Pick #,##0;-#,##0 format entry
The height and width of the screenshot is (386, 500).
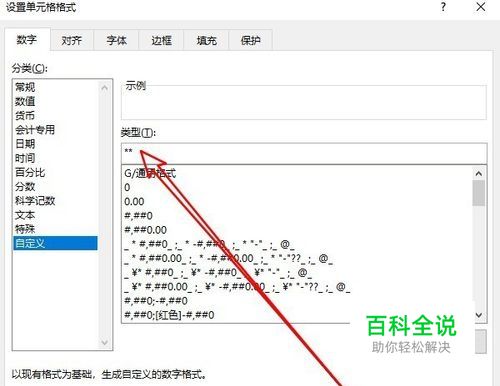coord(297,301)
